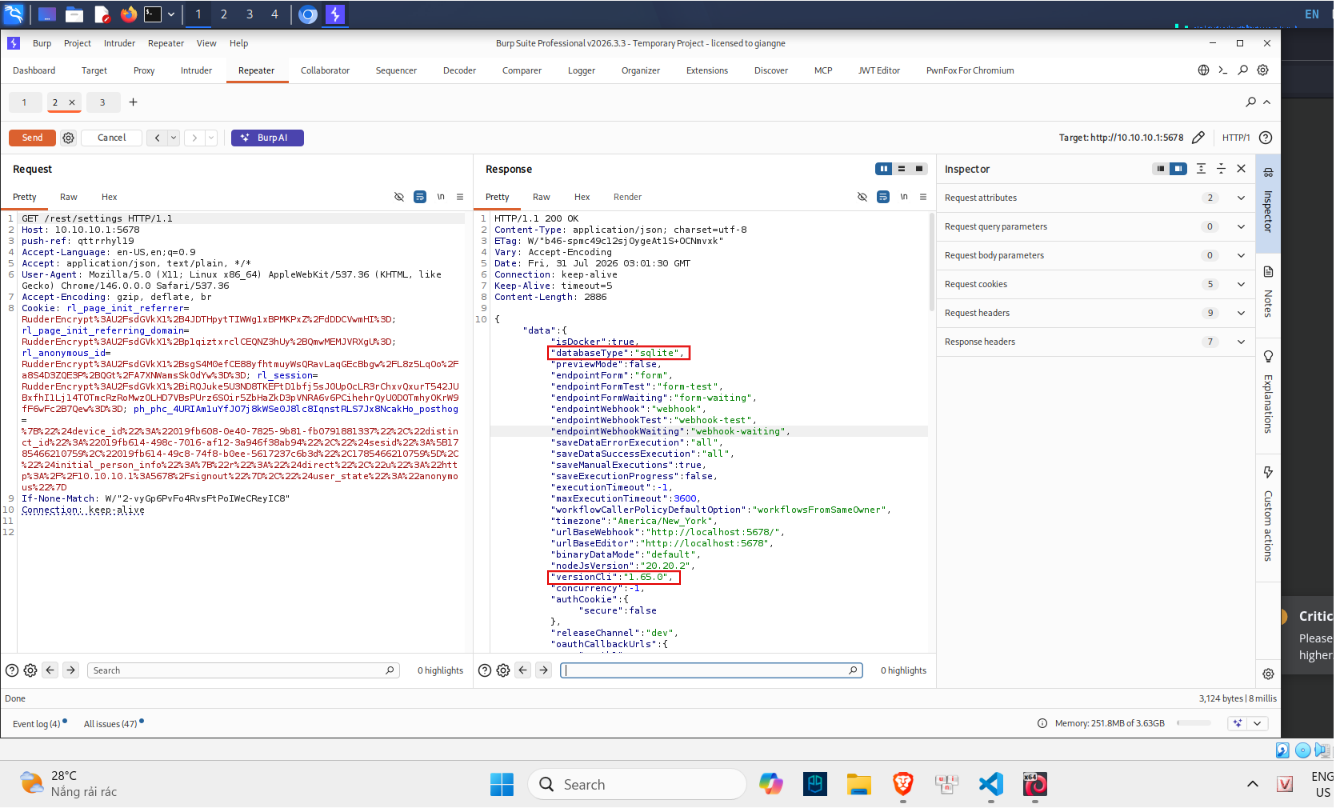Open Event log (4)
This screenshot has width=1334, height=808.
[x=36, y=723]
